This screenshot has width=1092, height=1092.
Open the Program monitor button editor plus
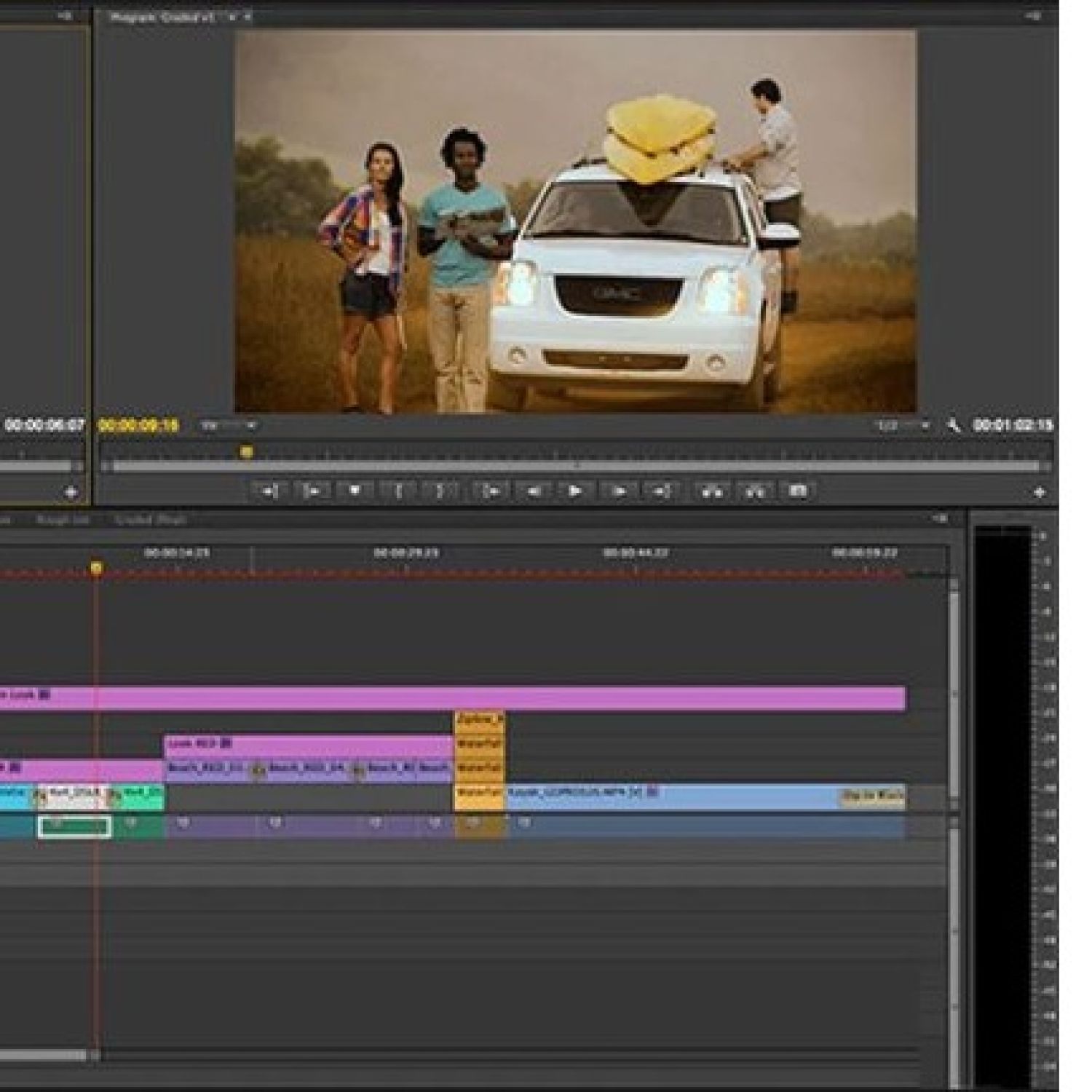click(1039, 493)
